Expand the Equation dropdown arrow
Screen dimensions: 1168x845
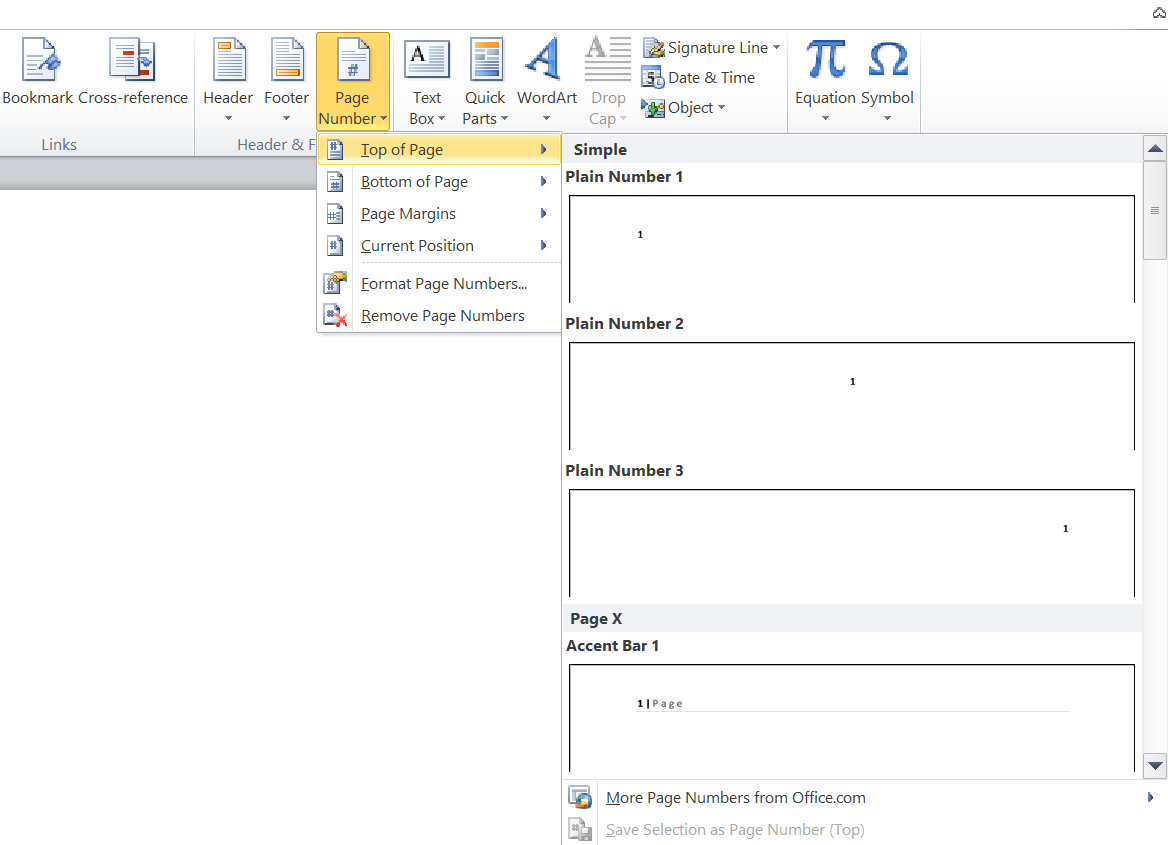(825, 118)
